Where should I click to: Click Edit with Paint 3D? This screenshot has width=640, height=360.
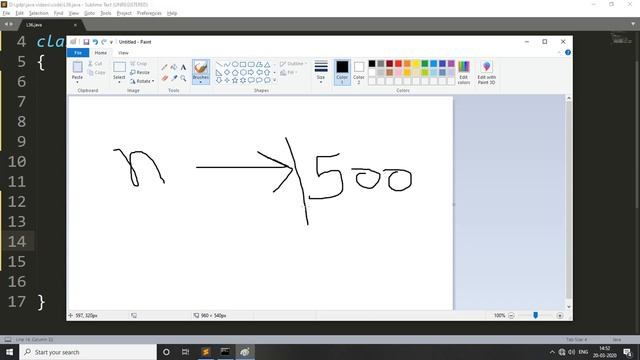tap(487, 73)
